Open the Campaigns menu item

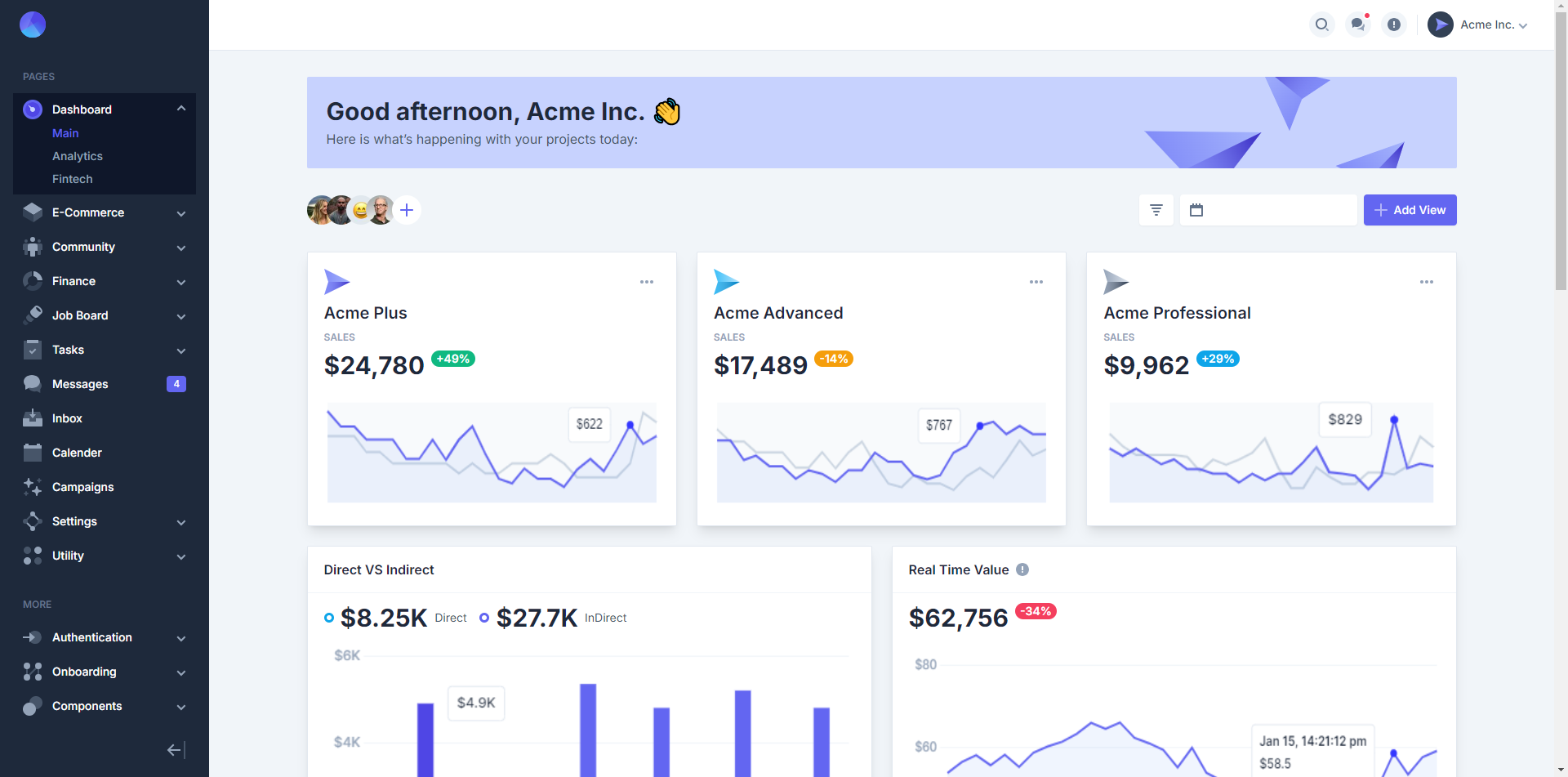click(x=105, y=487)
